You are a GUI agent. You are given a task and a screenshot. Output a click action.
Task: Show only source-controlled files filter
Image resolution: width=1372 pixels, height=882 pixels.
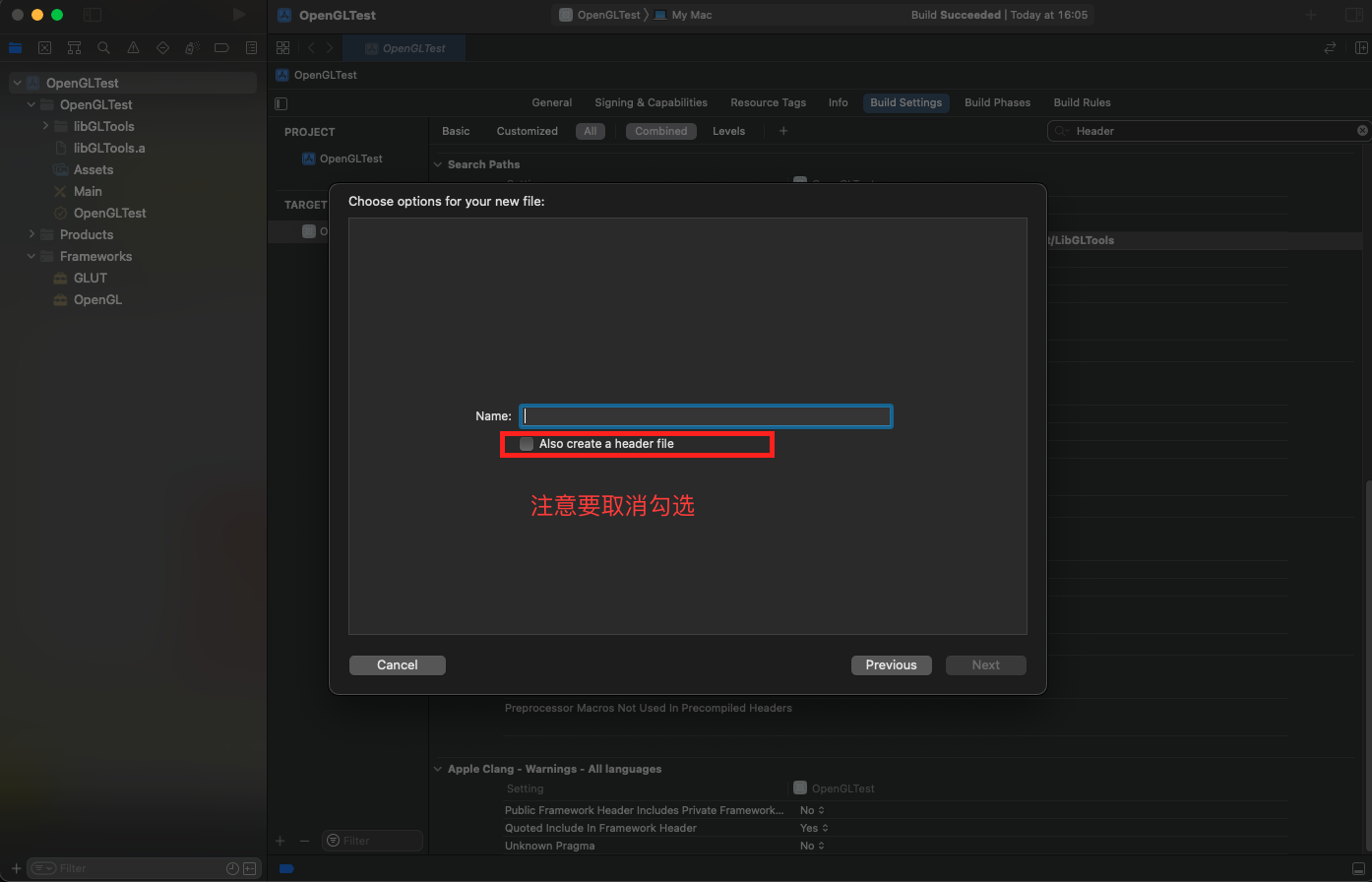(x=250, y=868)
